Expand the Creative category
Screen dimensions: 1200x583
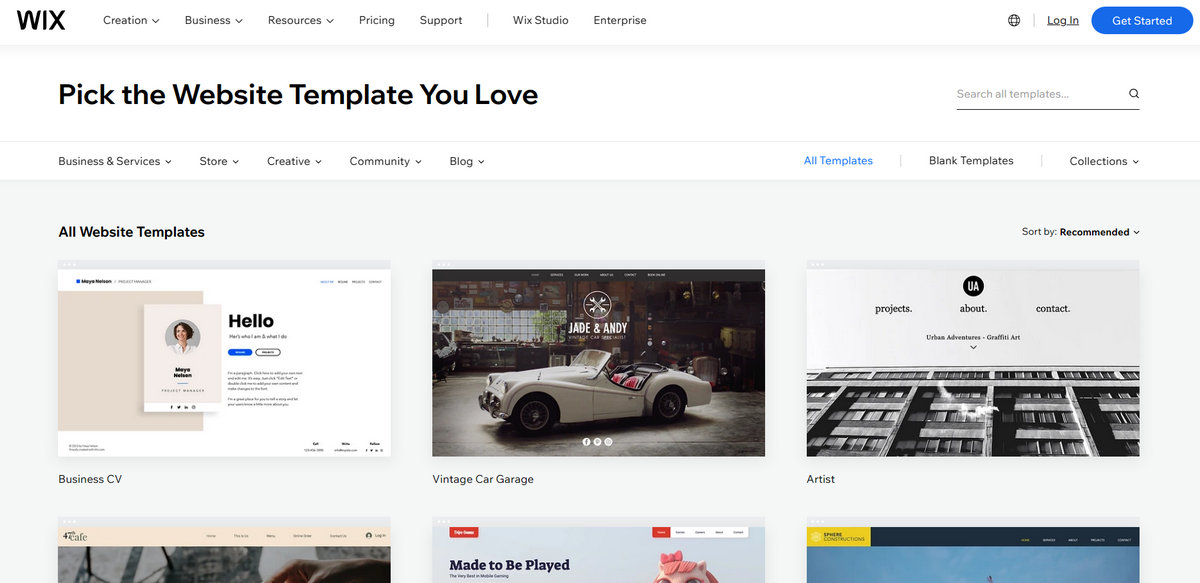[294, 161]
